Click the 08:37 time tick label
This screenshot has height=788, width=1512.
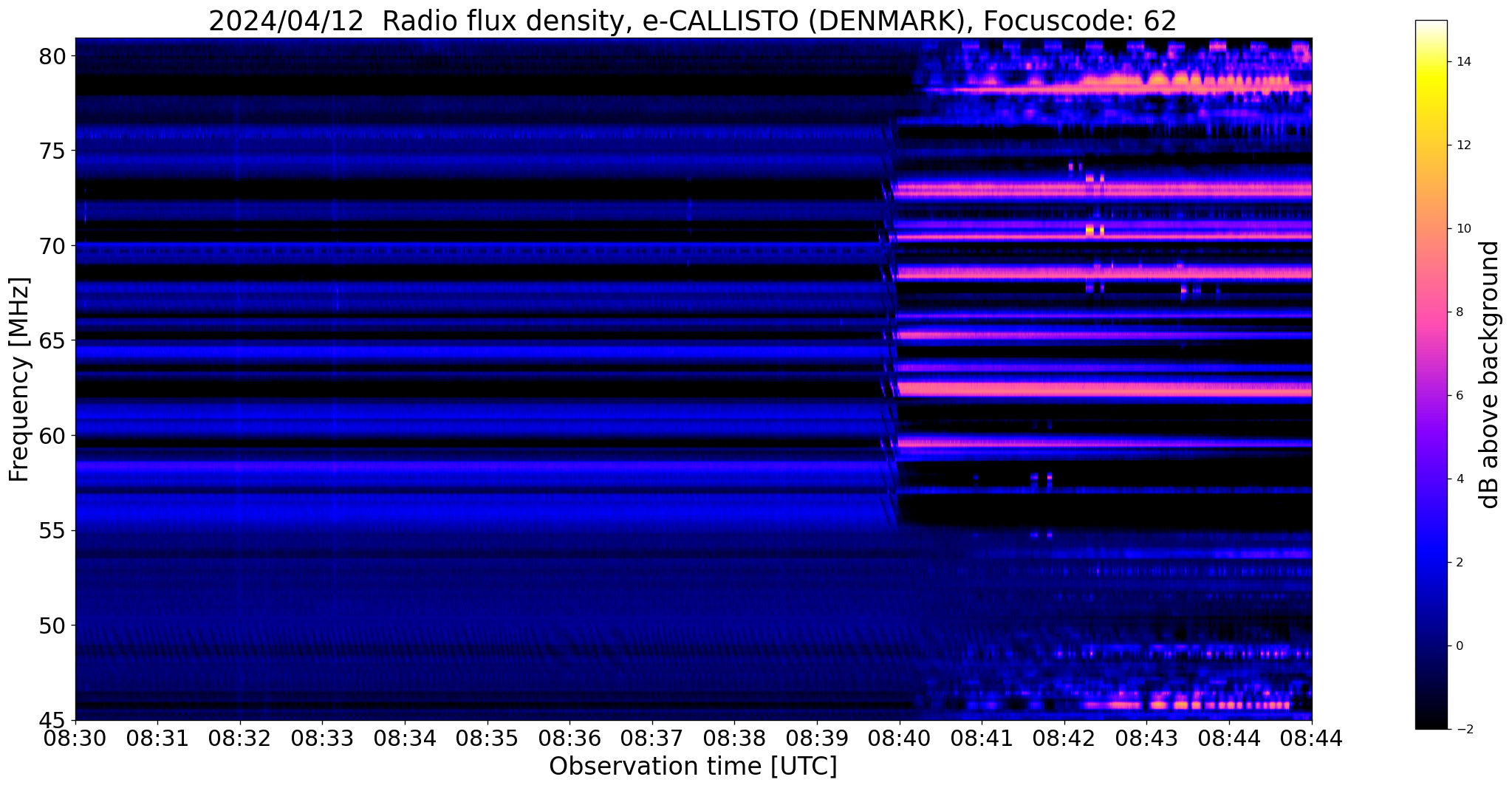point(652,737)
